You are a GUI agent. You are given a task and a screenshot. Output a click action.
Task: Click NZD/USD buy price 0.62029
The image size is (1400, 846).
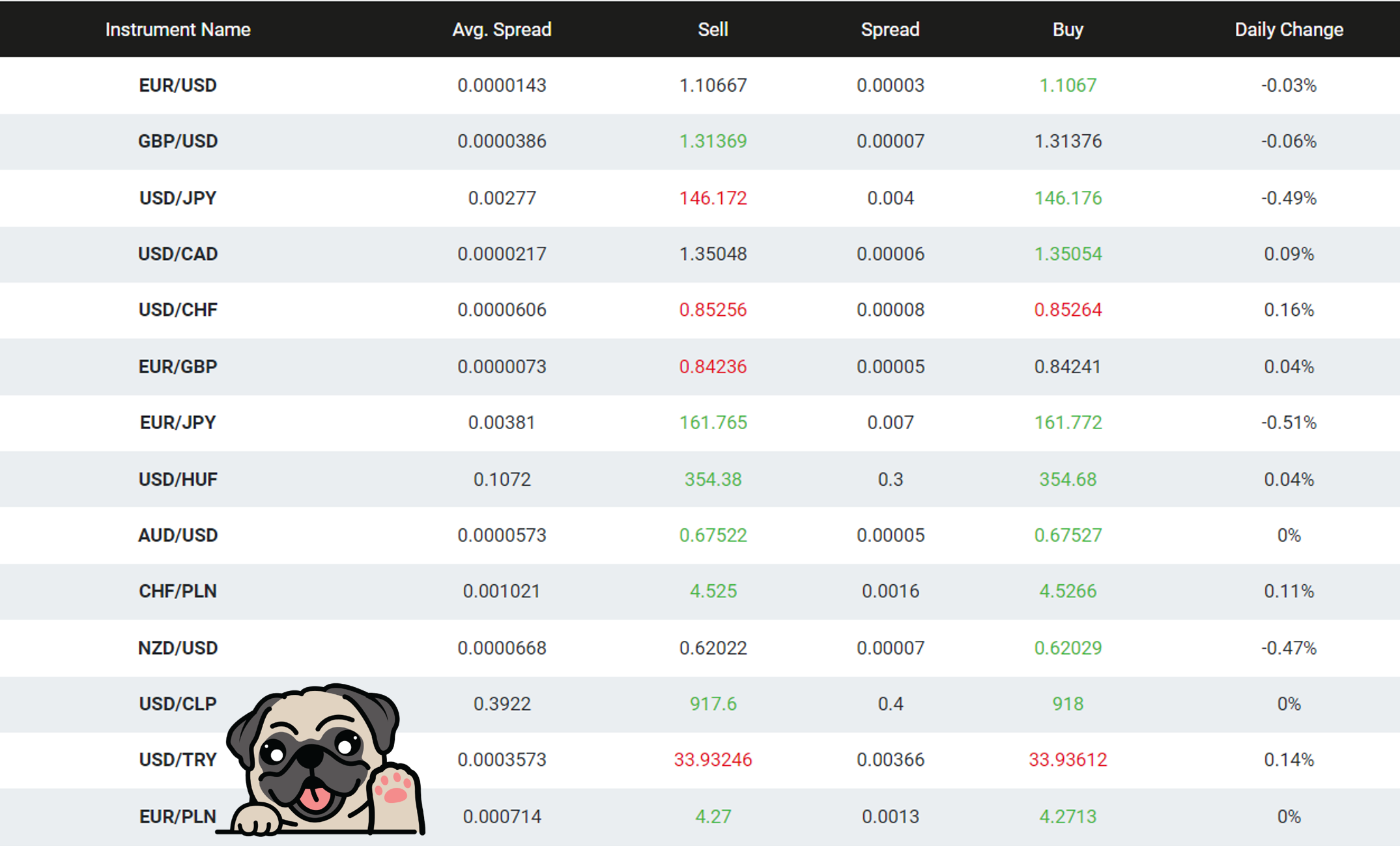click(1068, 648)
